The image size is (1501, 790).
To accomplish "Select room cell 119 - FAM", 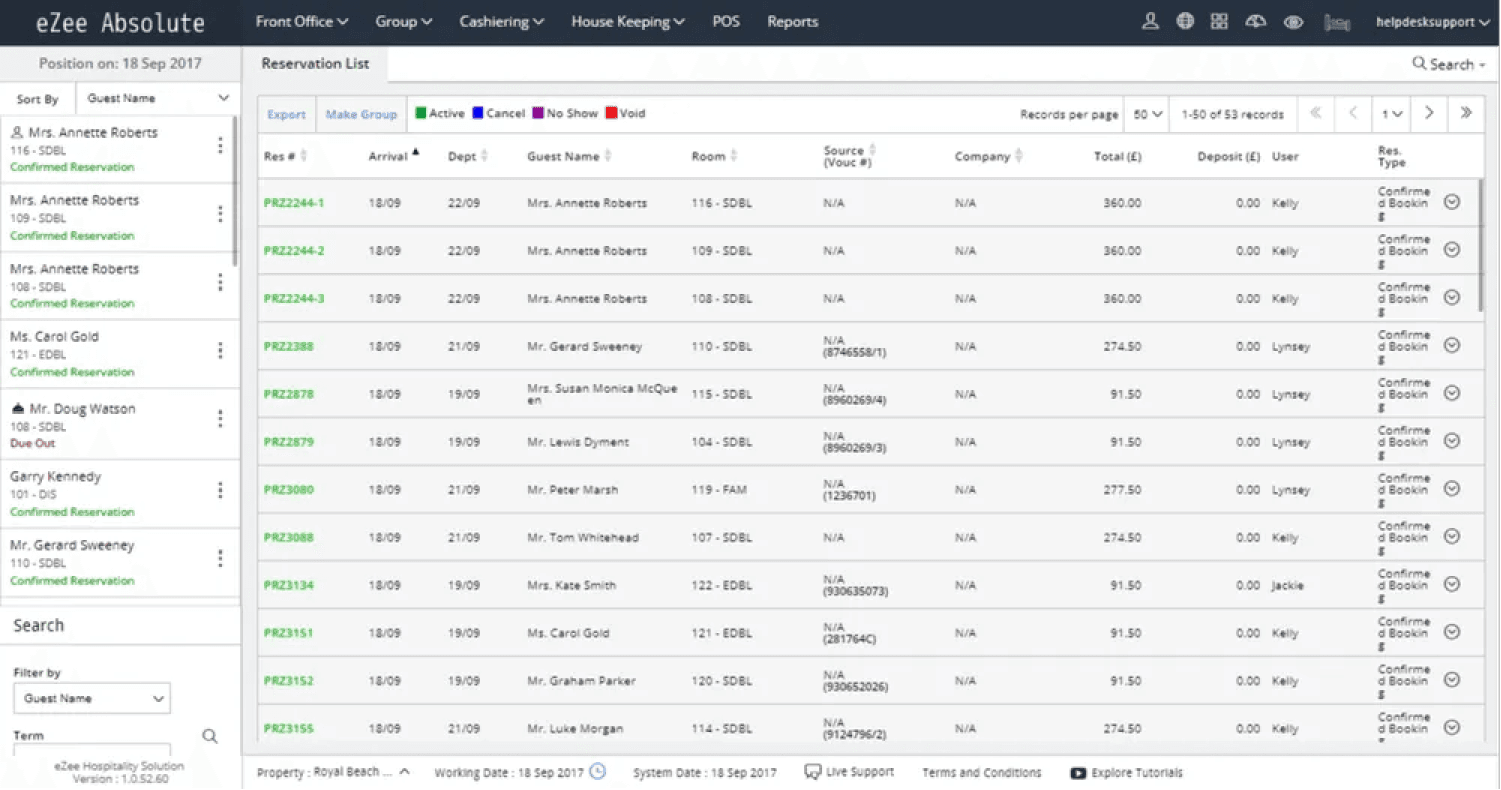I will point(719,490).
